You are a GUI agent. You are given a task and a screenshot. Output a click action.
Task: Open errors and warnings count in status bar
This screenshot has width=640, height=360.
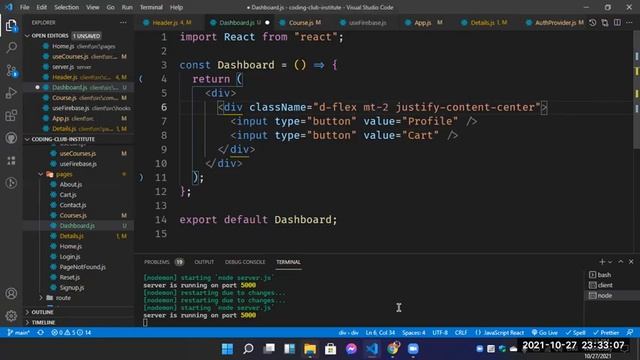pyautogui.click(x=71, y=333)
